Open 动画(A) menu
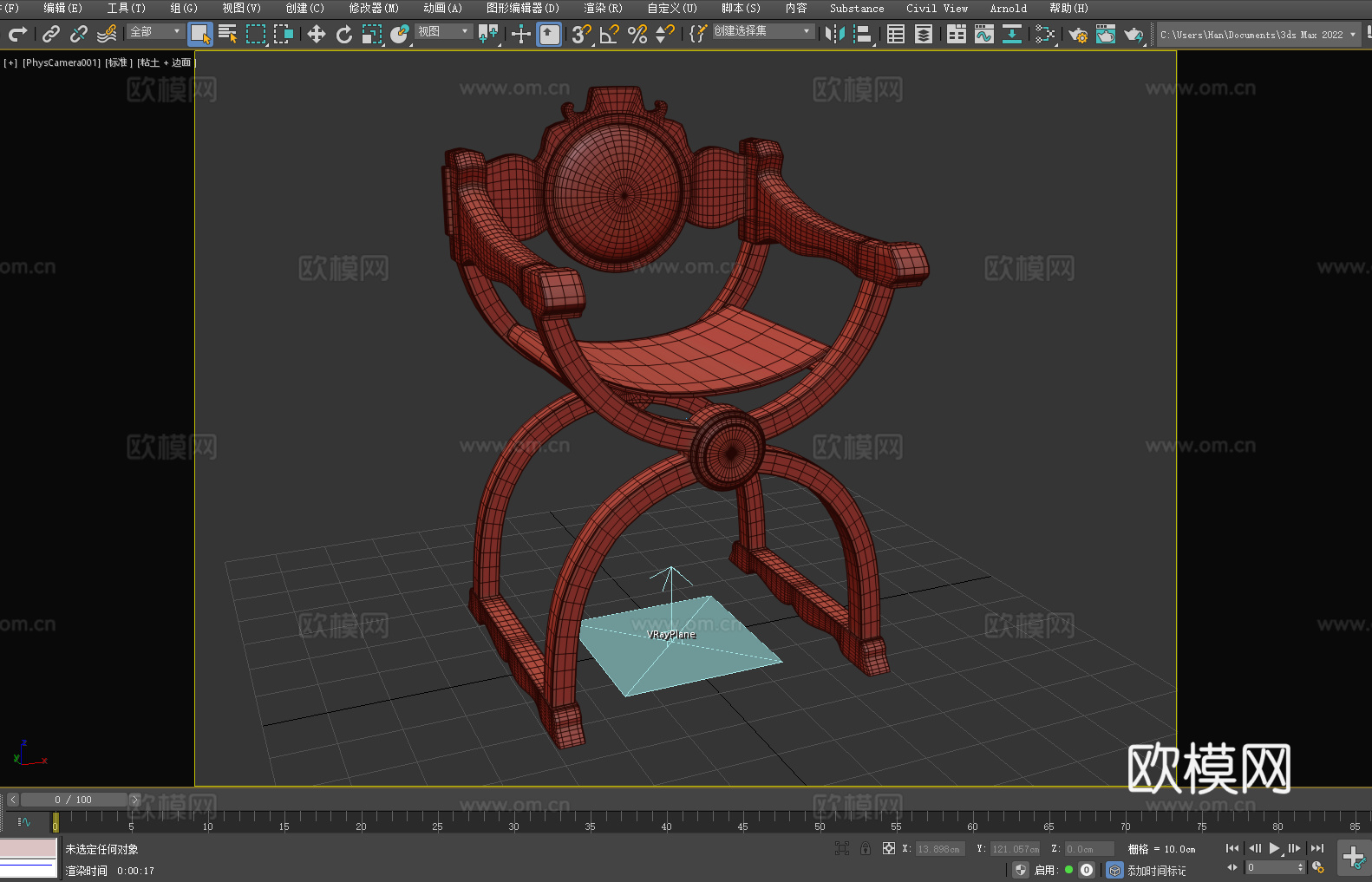The width and height of the screenshot is (1372, 882). pyautogui.click(x=443, y=8)
